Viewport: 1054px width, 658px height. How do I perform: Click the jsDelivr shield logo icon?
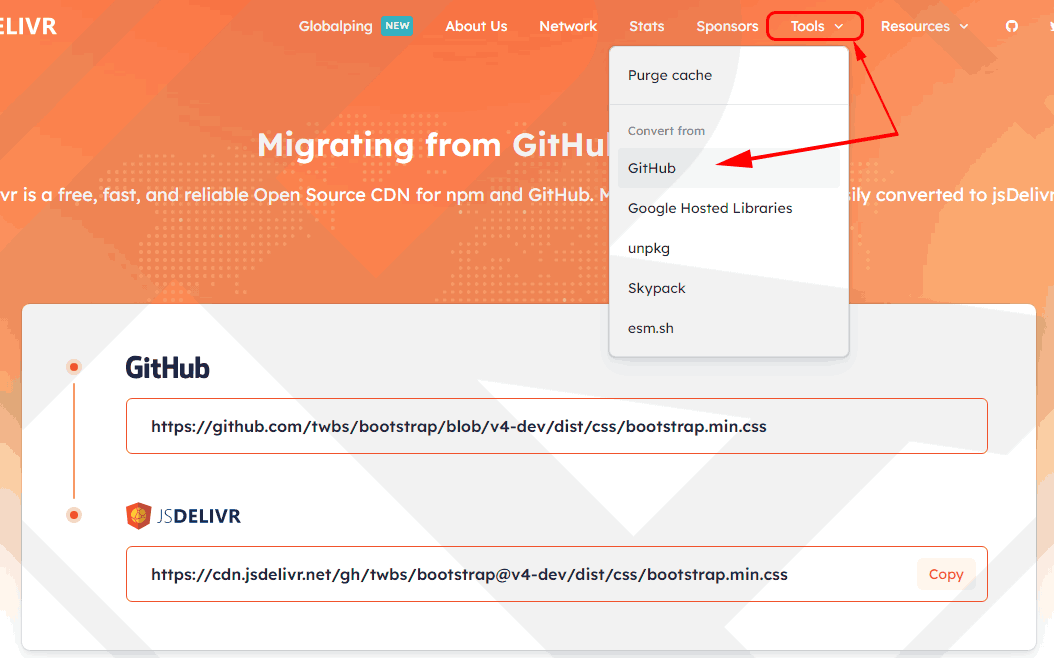138,516
